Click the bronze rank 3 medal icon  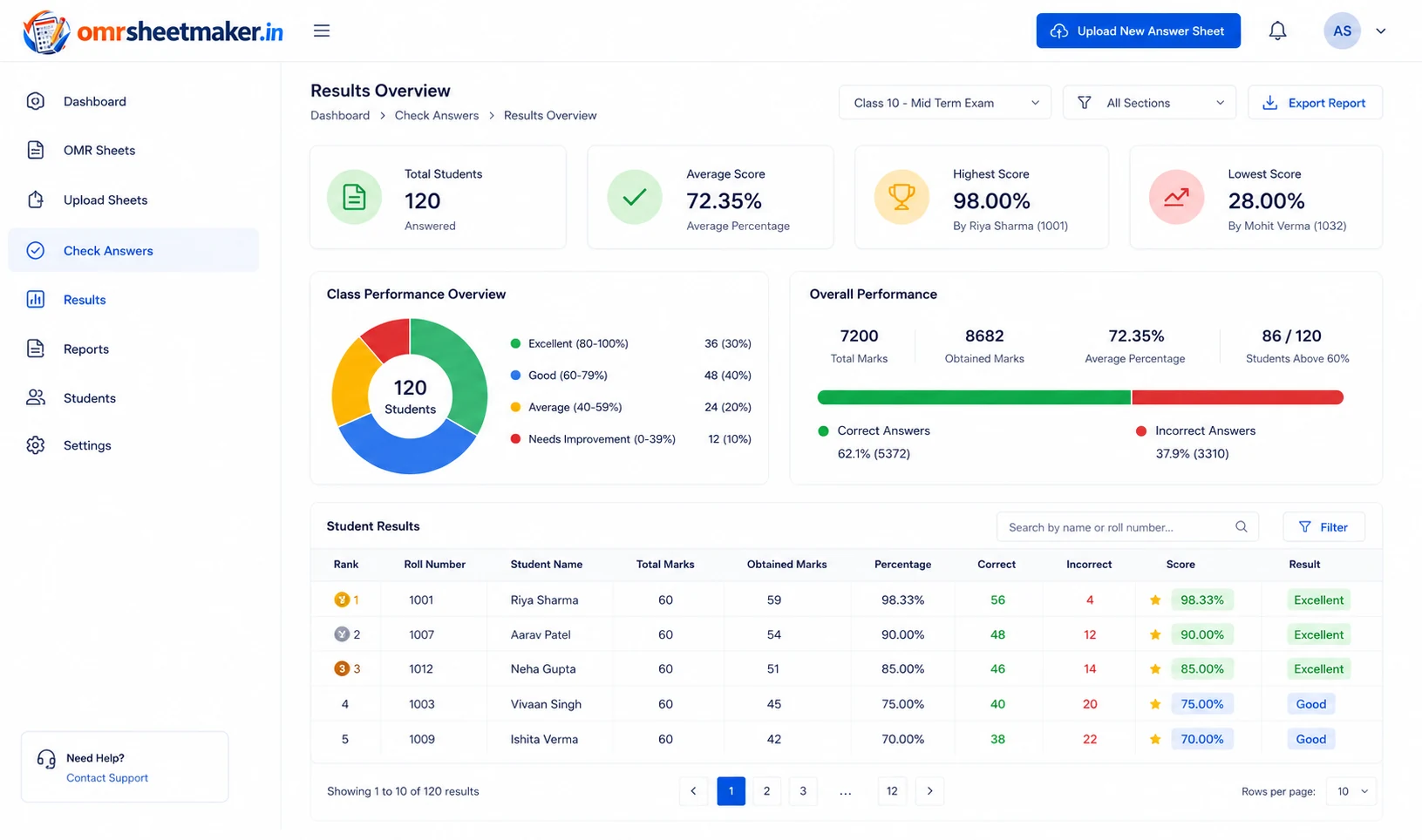(342, 669)
